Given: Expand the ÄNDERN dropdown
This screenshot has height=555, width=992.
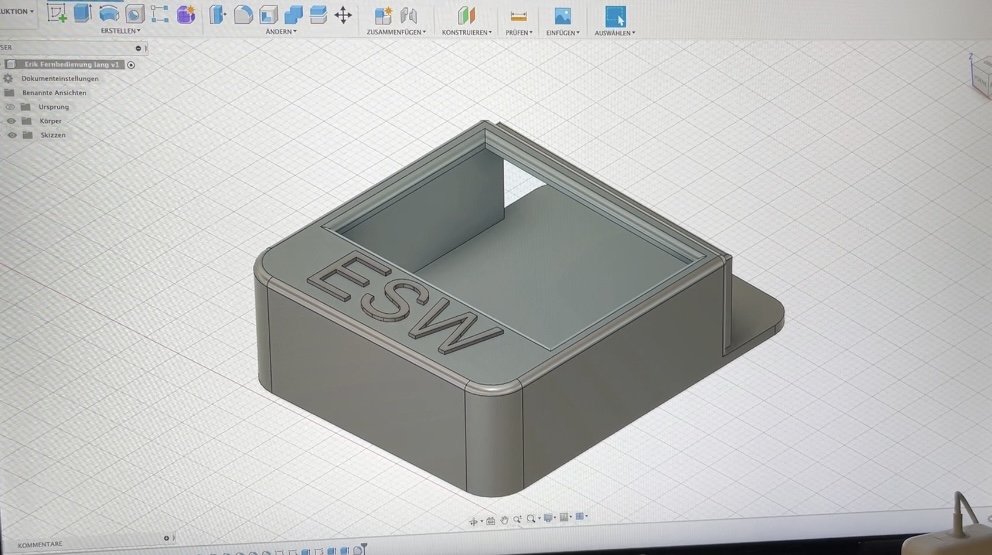Looking at the screenshot, I should (281, 31).
